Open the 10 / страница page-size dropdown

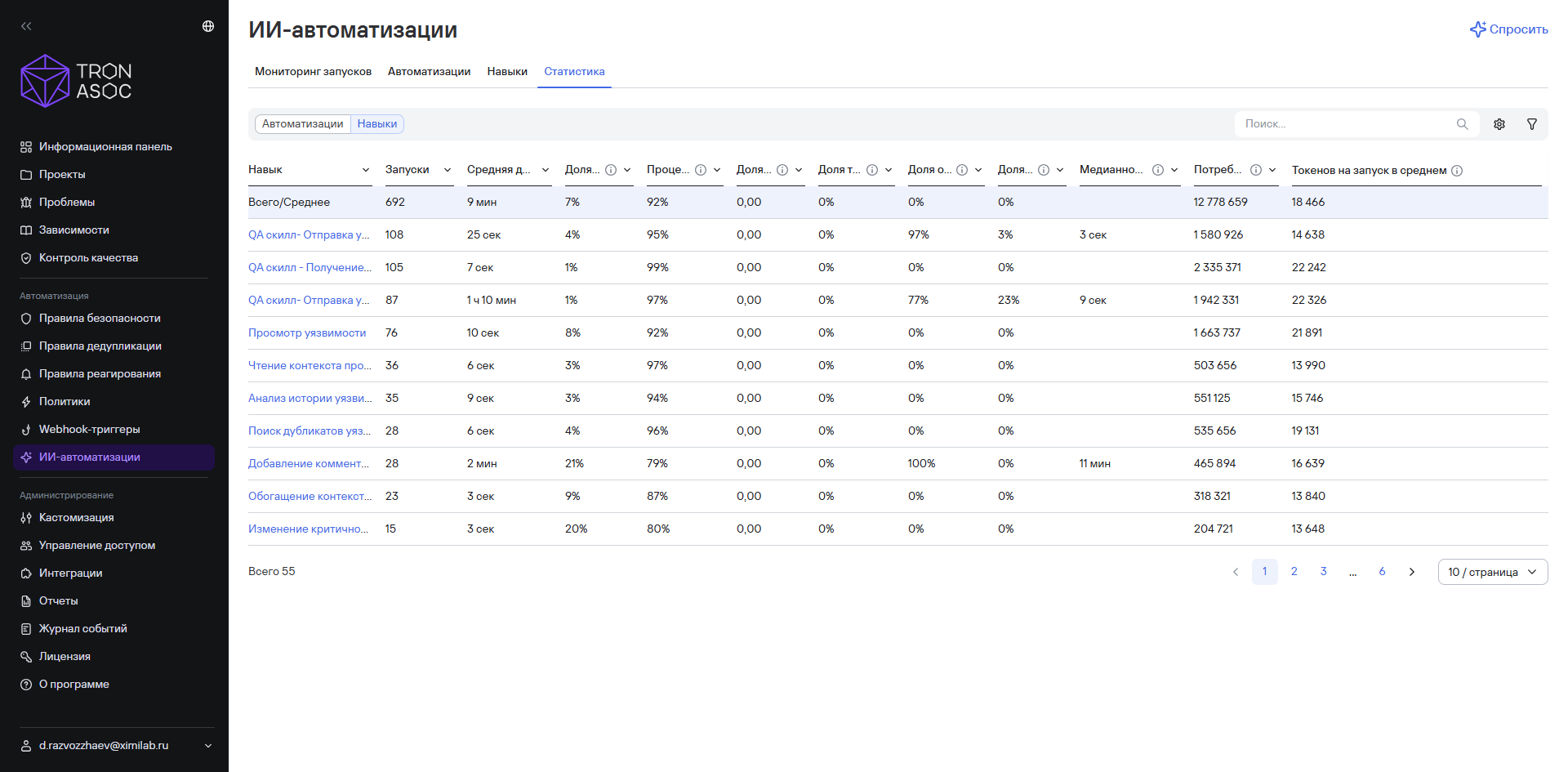point(1493,572)
